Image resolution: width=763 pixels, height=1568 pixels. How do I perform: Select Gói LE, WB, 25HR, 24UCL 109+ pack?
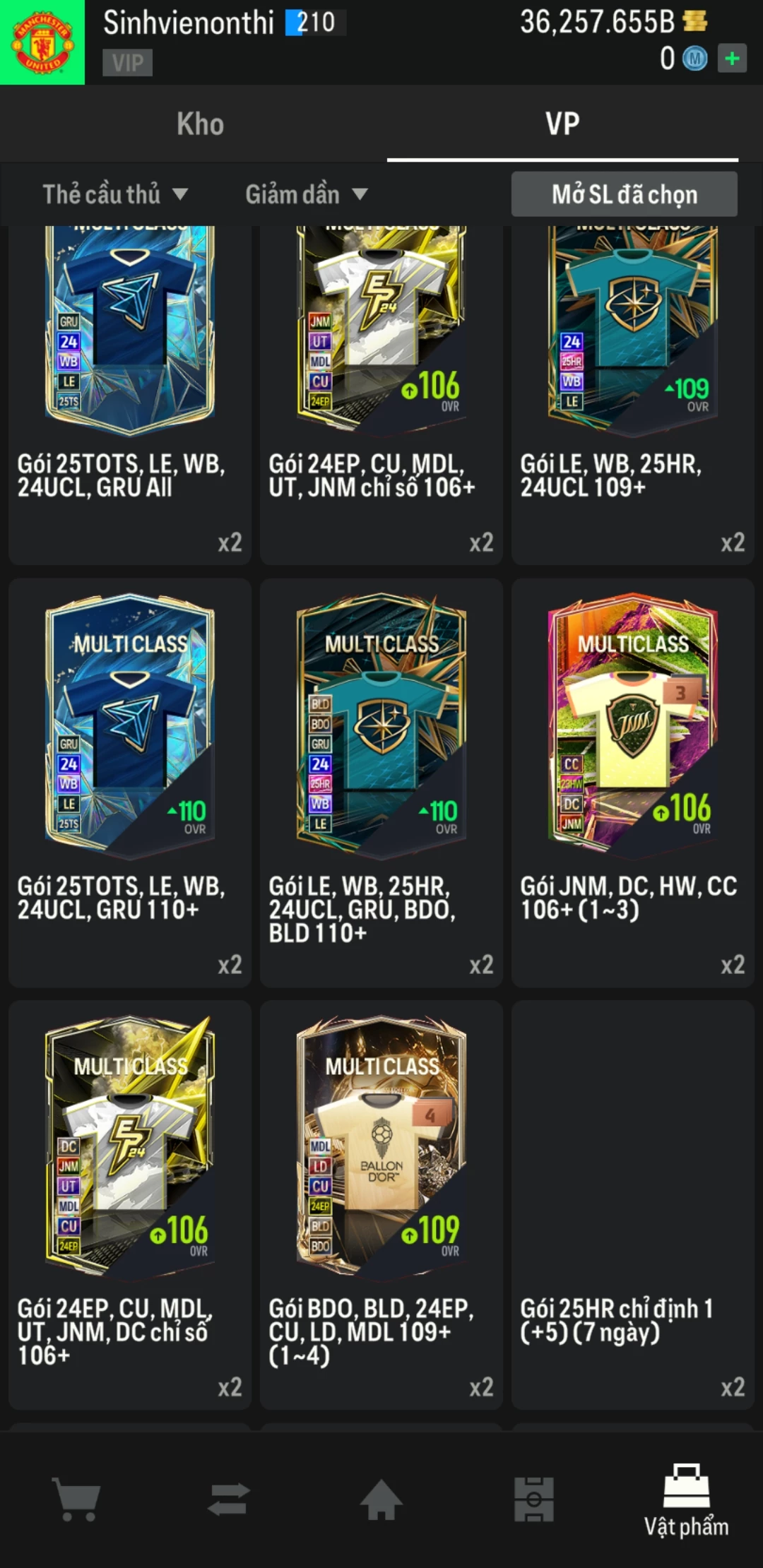pos(633,394)
